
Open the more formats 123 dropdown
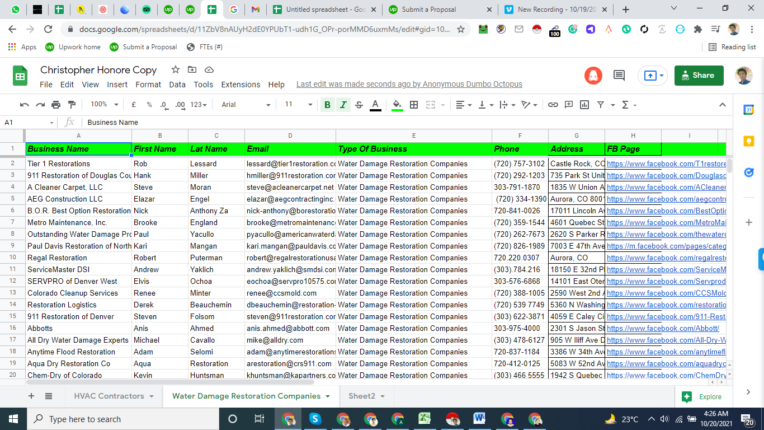tap(198, 105)
